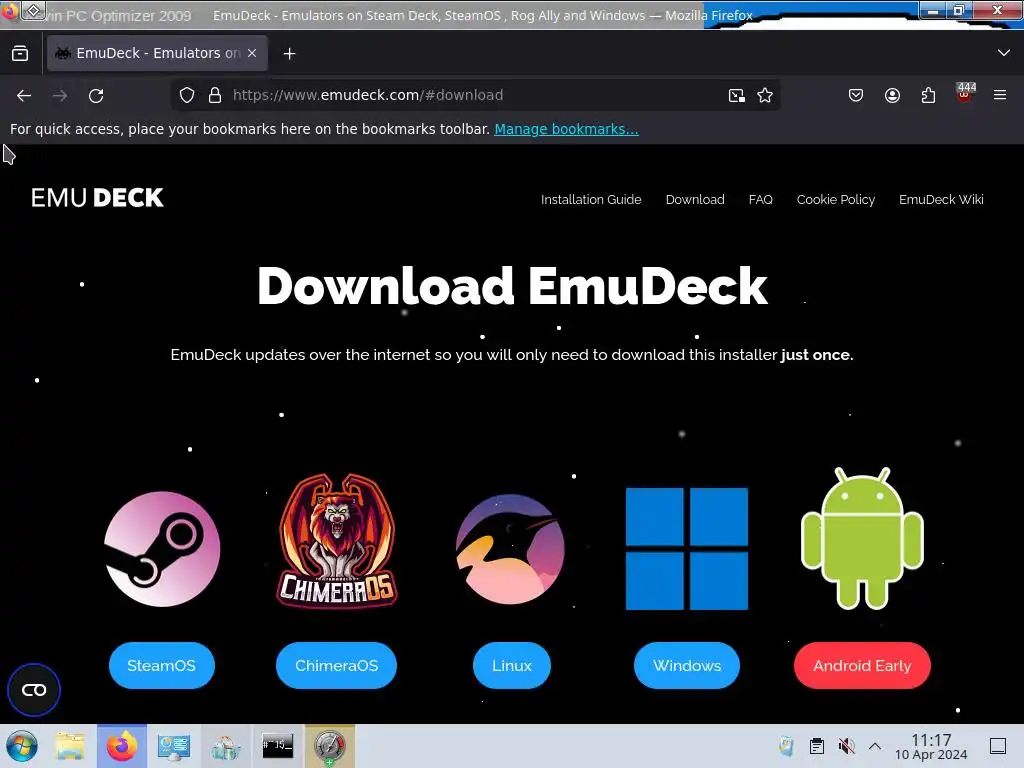Bookmark this page with the star icon

[x=765, y=95]
